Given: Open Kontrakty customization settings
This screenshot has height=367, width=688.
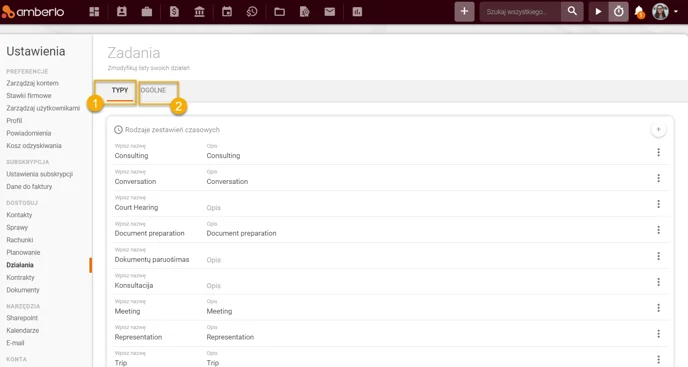Looking at the screenshot, I should point(20,277).
